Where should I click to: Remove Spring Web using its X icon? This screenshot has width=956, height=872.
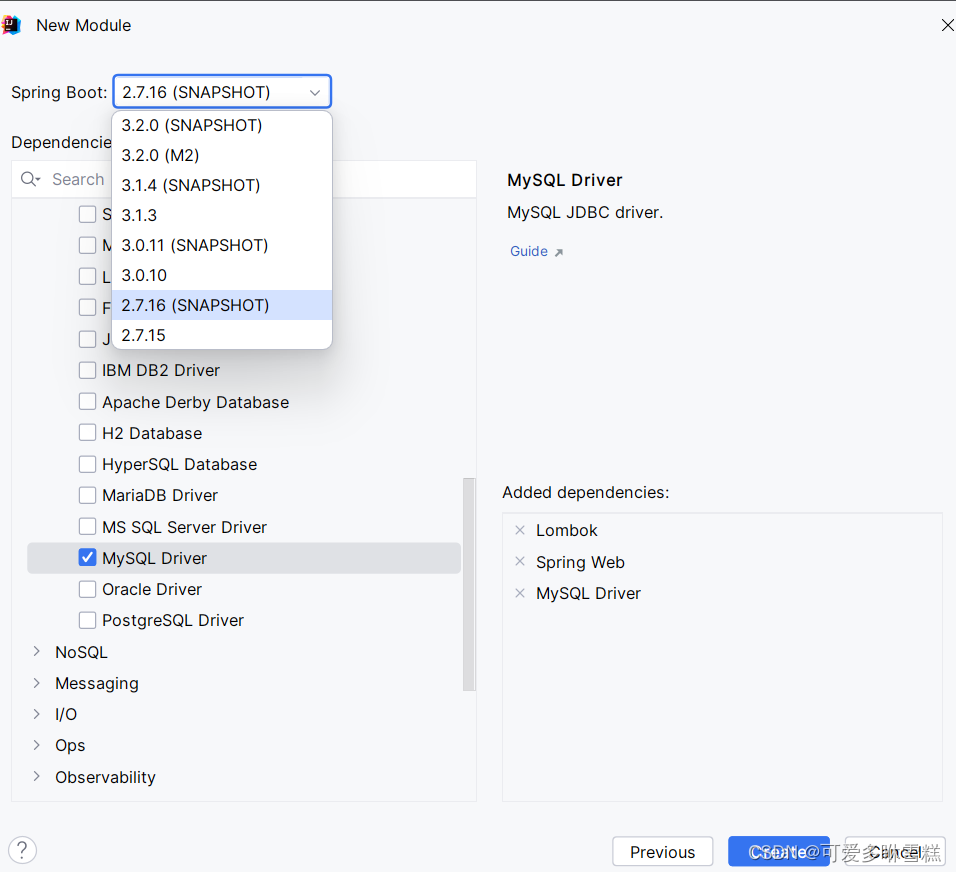click(519, 562)
